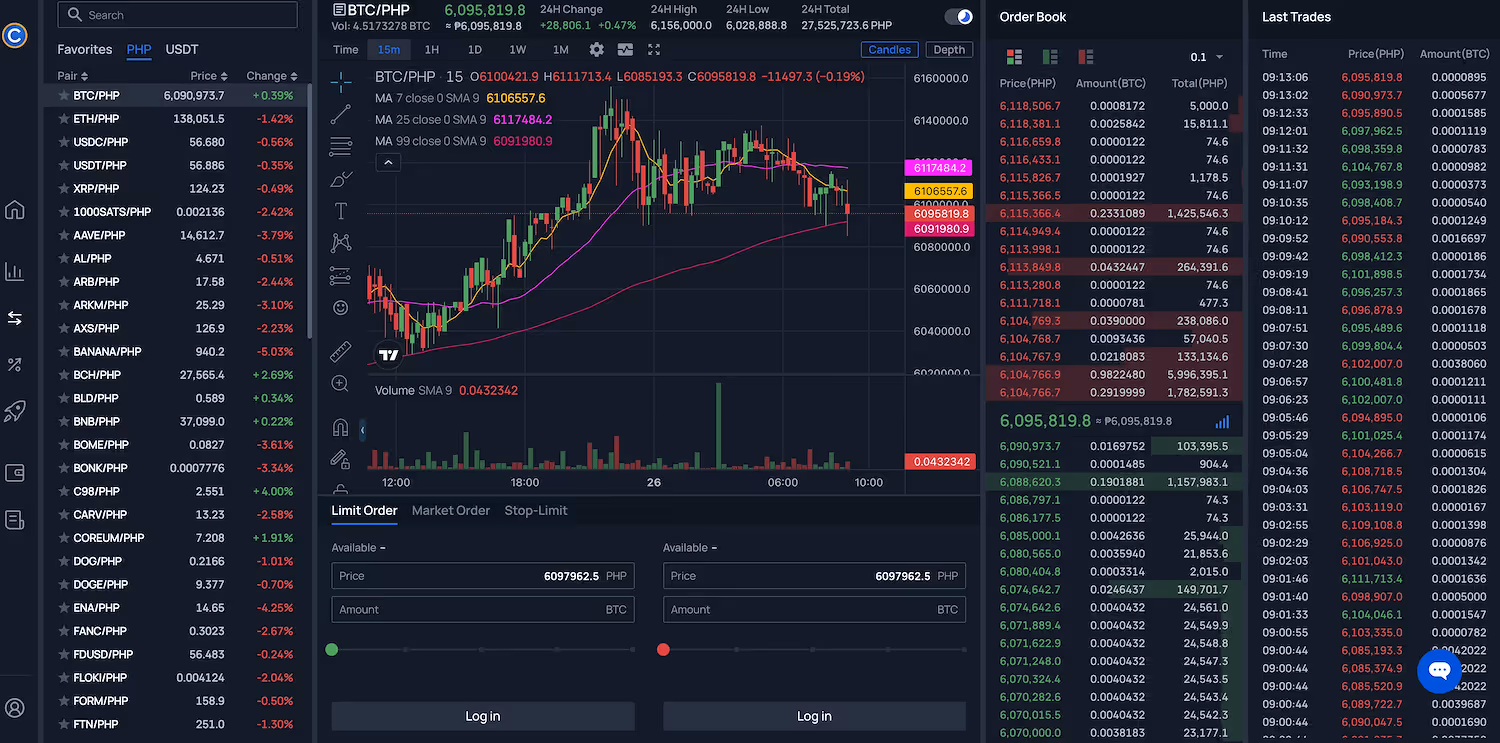Select the chart patterns tool
The height and width of the screenshot is (743, 1500).
[x=341, y=243]
